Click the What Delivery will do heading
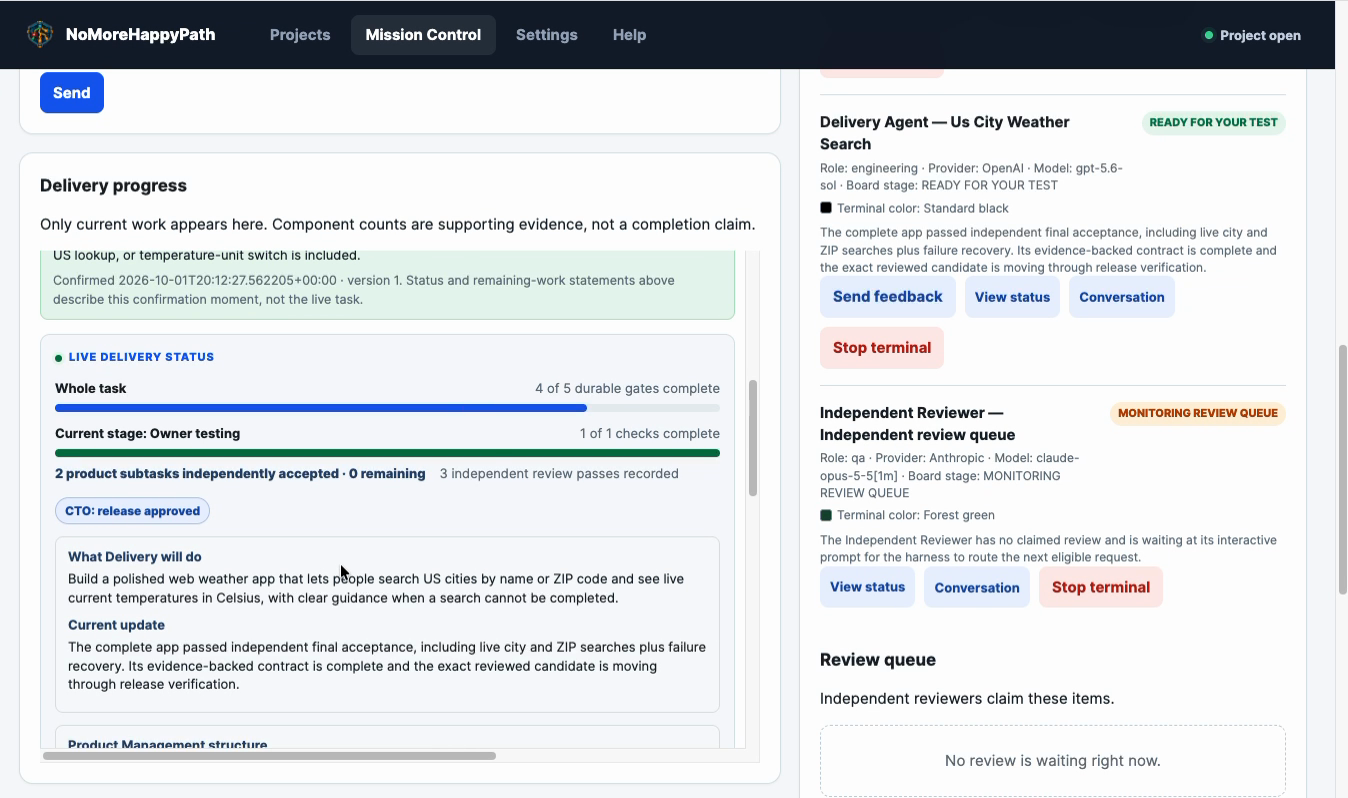Image resolution: width=1348 pixels, height=798 pixels. 135,557
